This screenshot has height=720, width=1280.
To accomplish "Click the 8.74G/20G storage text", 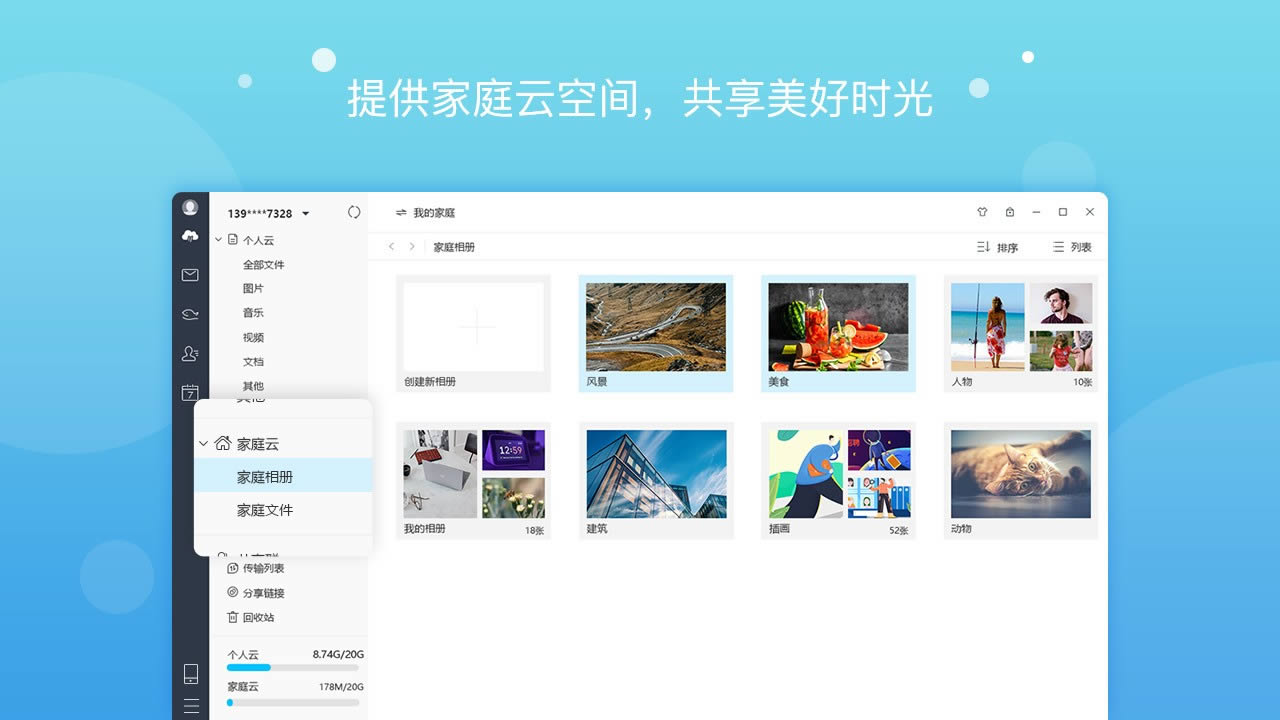I will tap(338, 654).
